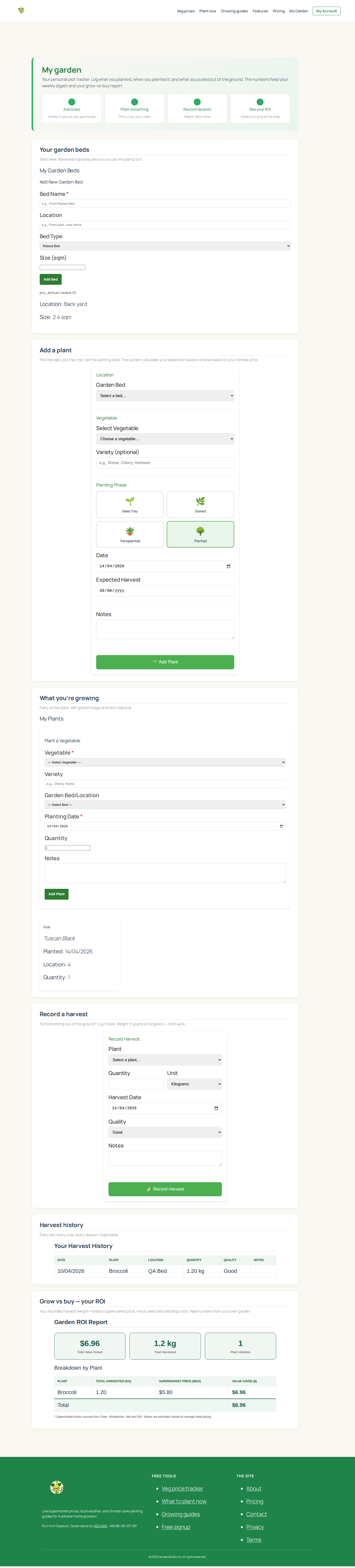Select the Planted planting phase
Viewport: 355px width, 1568px height.
(x=200, y=534)
